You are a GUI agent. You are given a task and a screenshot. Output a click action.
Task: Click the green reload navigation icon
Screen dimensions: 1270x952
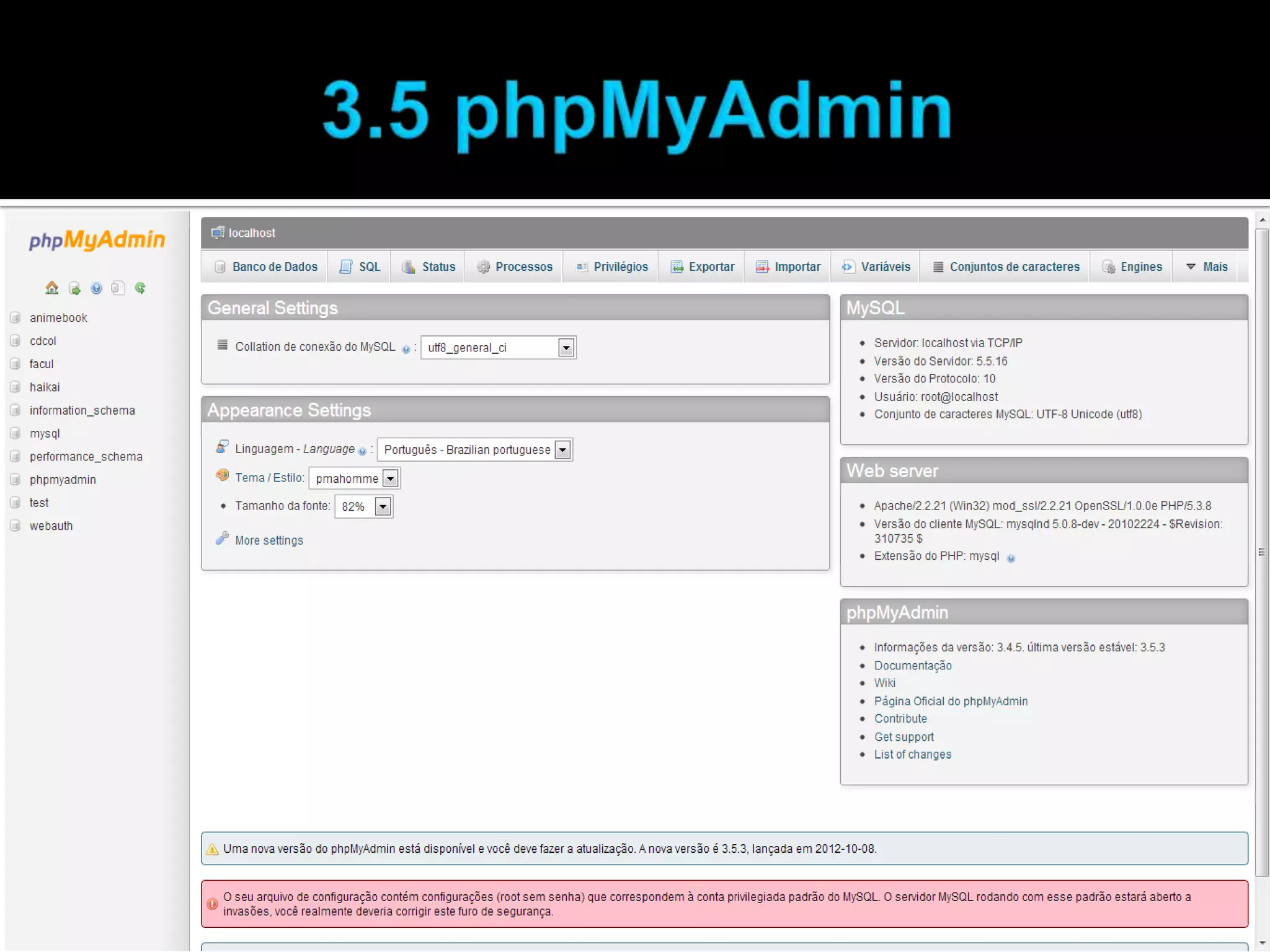[x=140, y=288]
